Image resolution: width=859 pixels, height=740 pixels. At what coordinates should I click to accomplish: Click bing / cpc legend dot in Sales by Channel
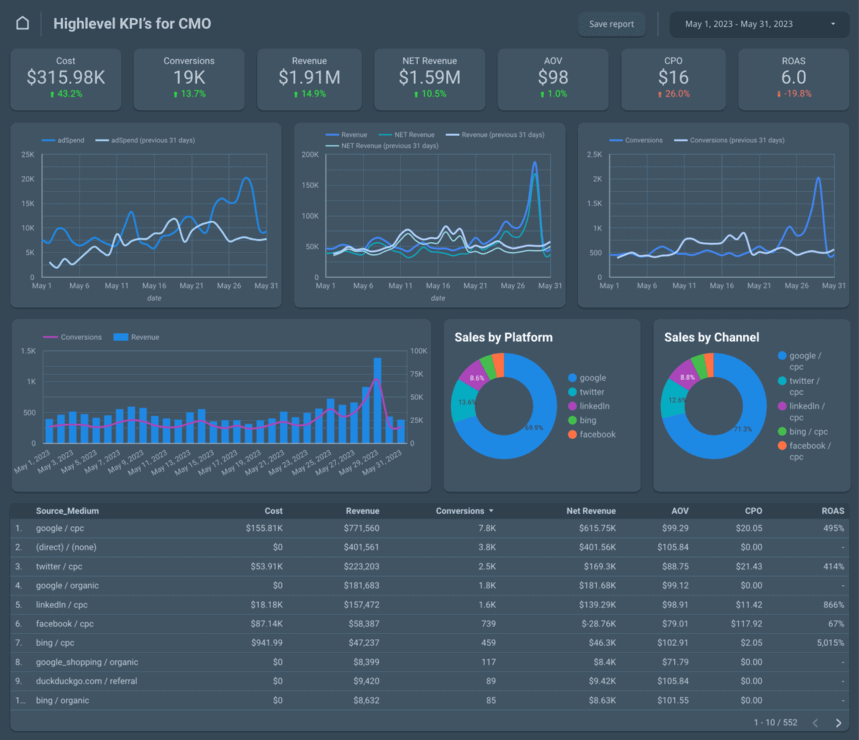(x=782, y=432)
